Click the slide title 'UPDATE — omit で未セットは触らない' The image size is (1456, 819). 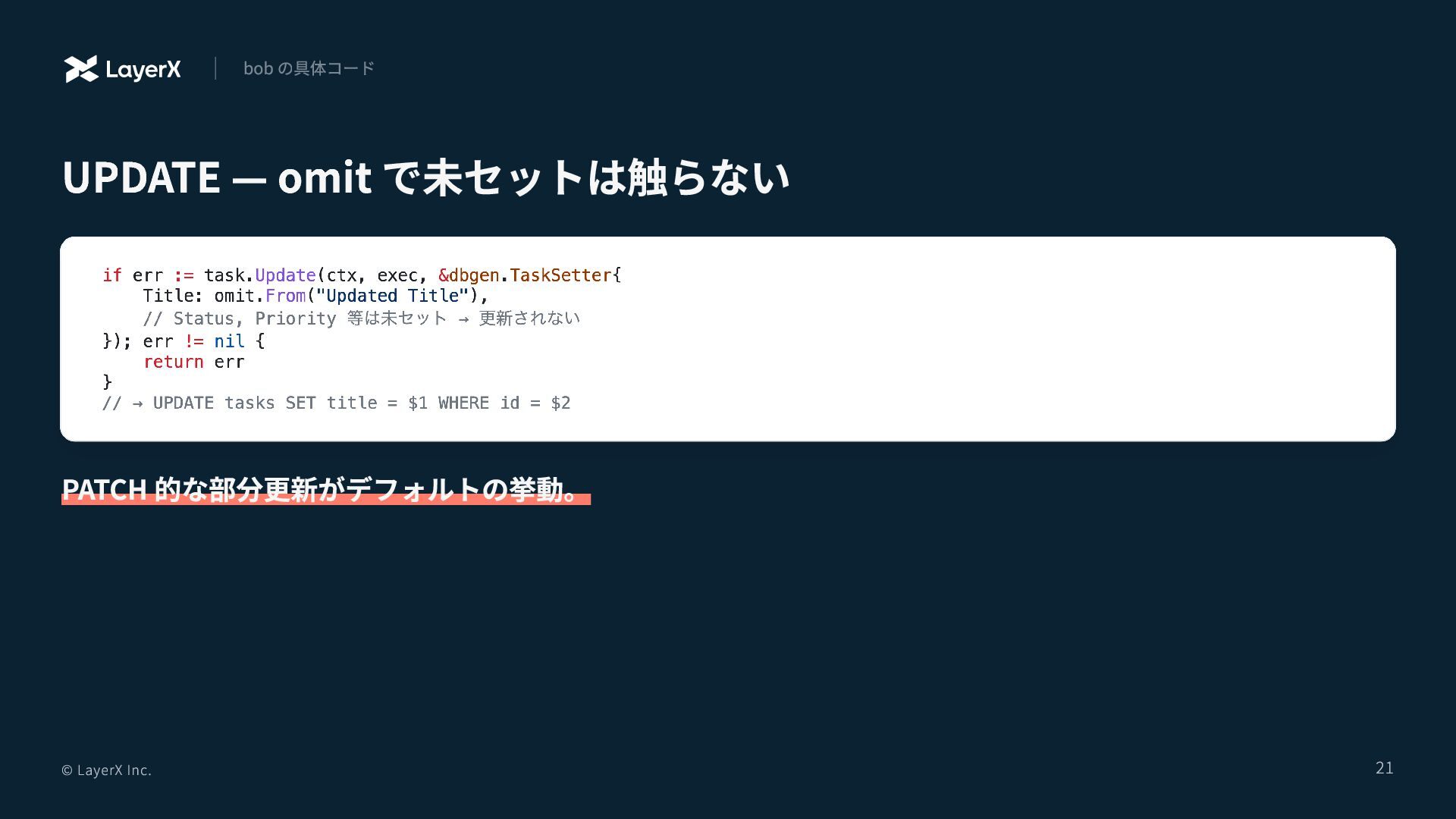click(x=425, y=177)
